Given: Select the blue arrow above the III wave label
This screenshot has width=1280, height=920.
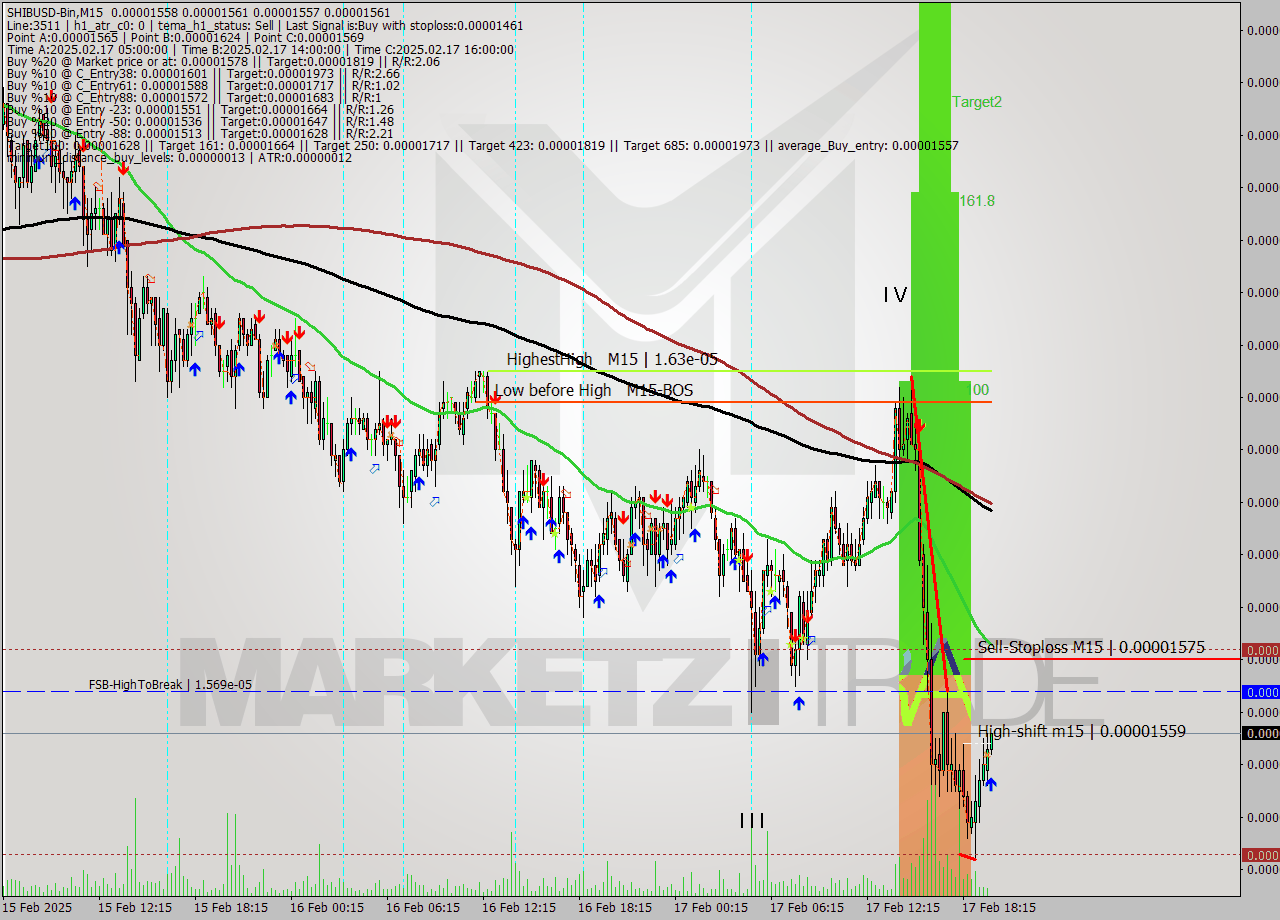Looking at the screenshot, I should click(x=762, y=658).
